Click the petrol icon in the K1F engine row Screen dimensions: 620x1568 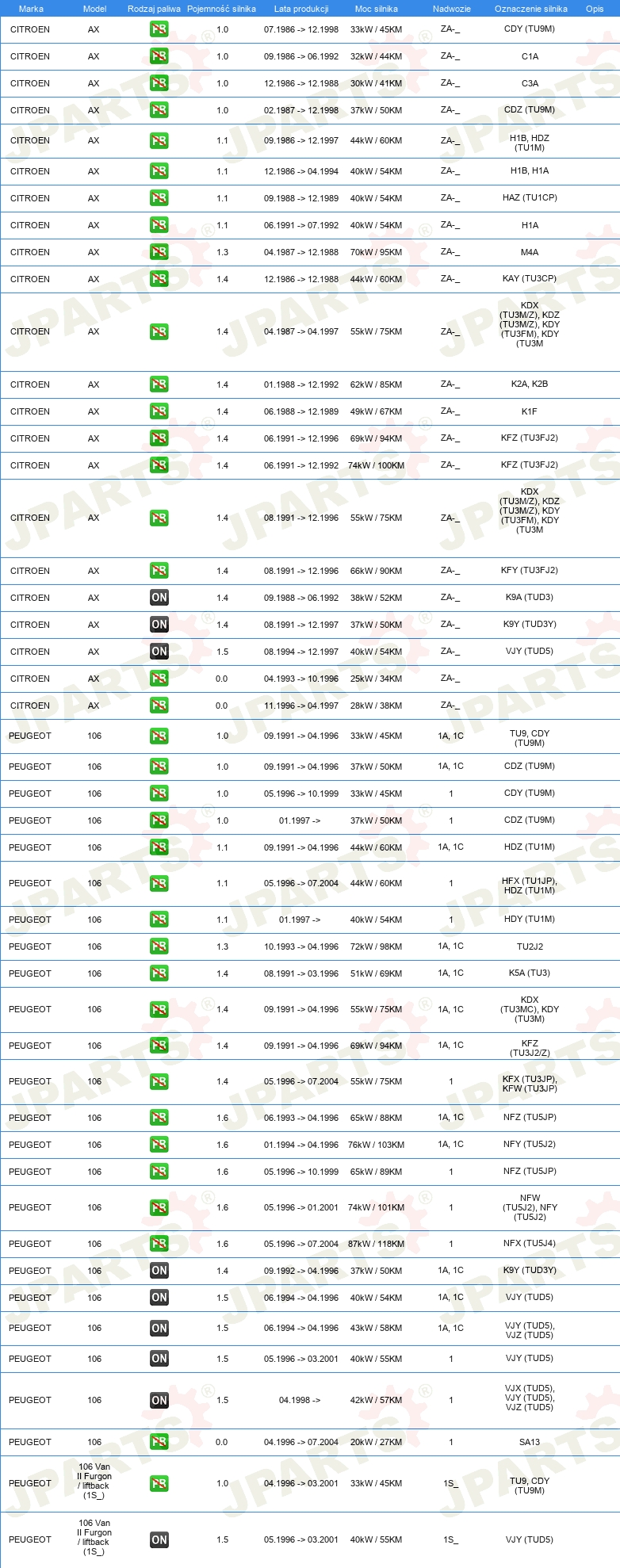point(159,411)
